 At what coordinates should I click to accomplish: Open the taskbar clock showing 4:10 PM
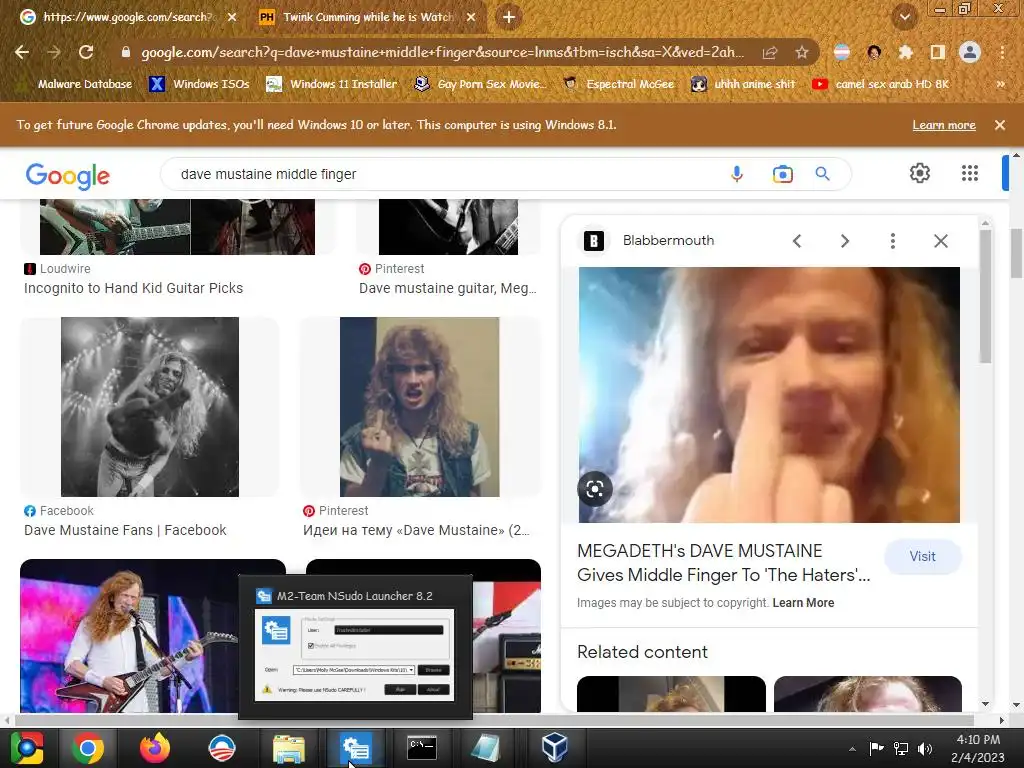(978, 748)
